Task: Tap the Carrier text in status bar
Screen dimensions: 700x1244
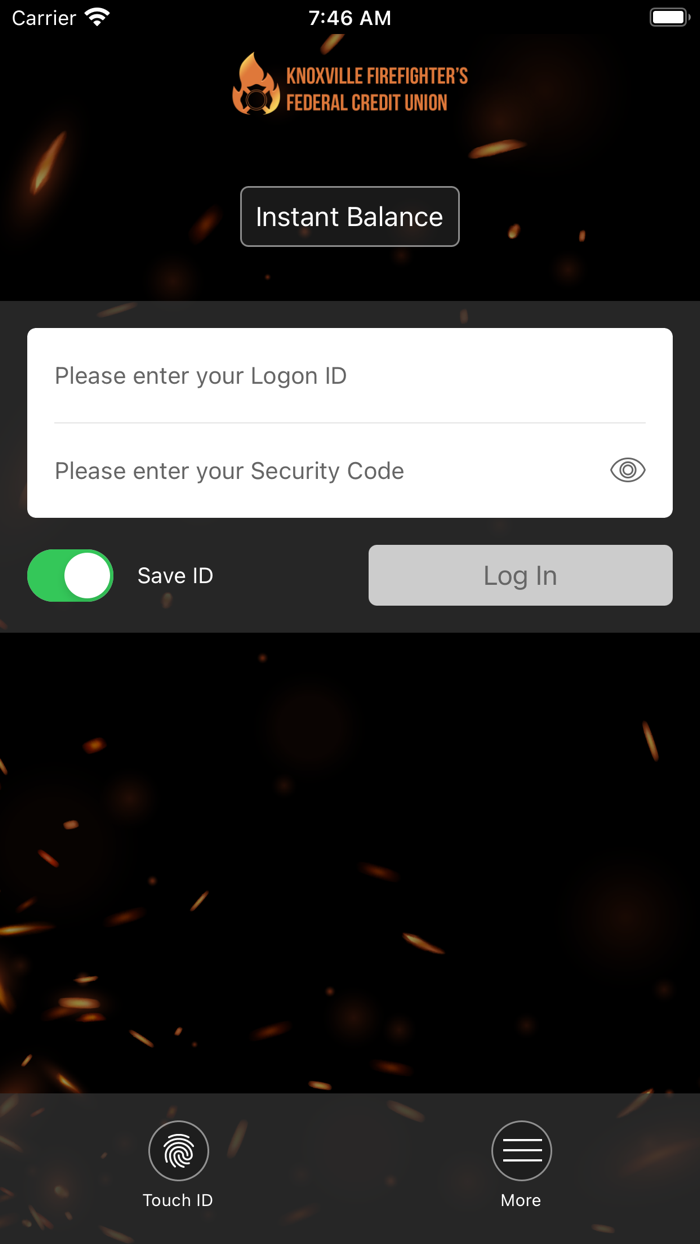Action: coord(44,18)
